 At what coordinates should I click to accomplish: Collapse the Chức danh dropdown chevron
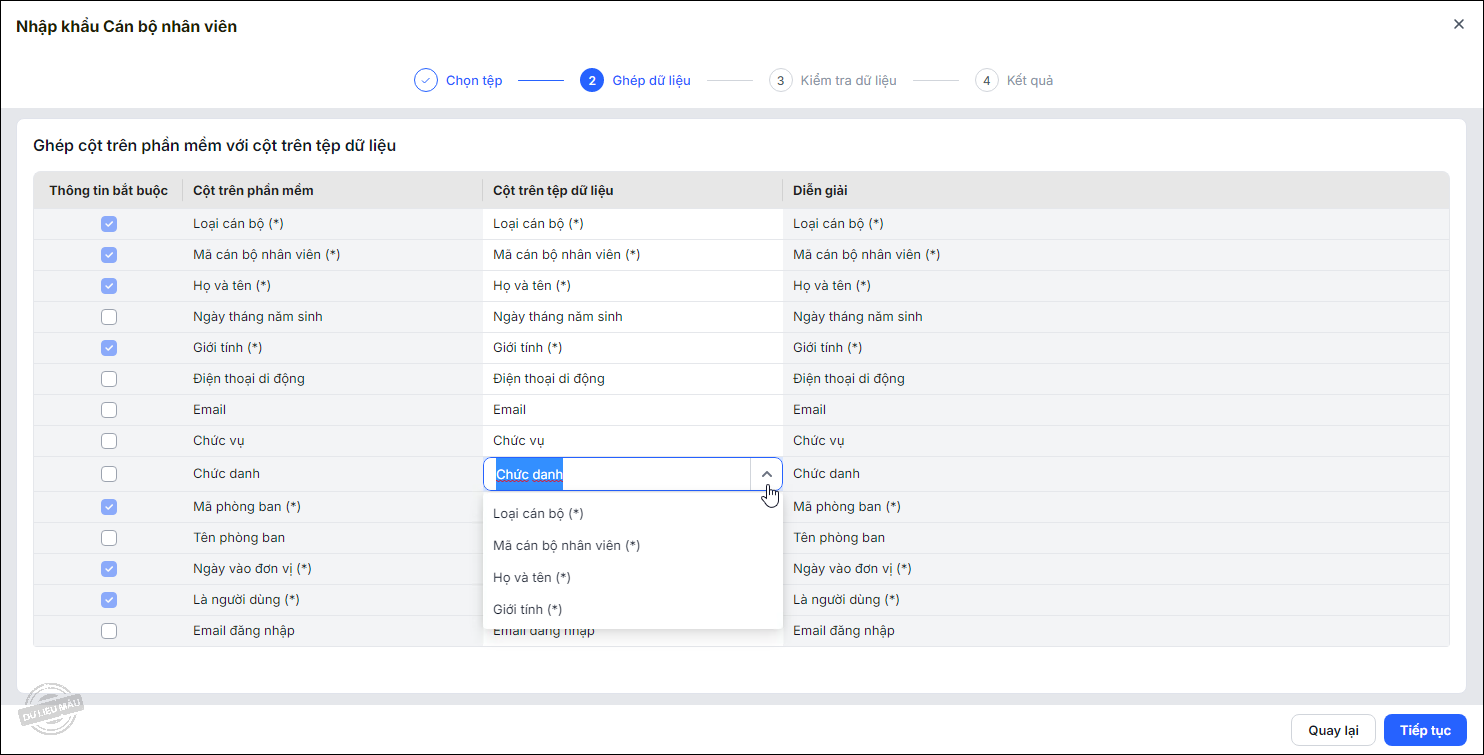tap(766, 474)
